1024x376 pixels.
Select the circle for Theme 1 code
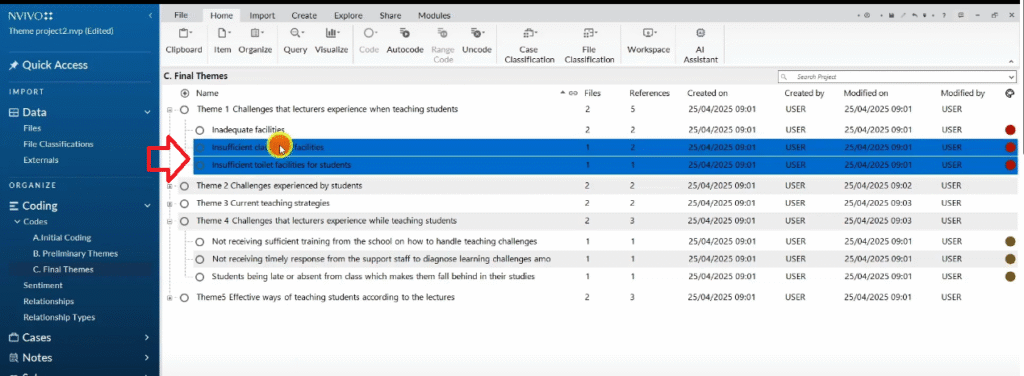pyautogui.click(x=184, y=110)
